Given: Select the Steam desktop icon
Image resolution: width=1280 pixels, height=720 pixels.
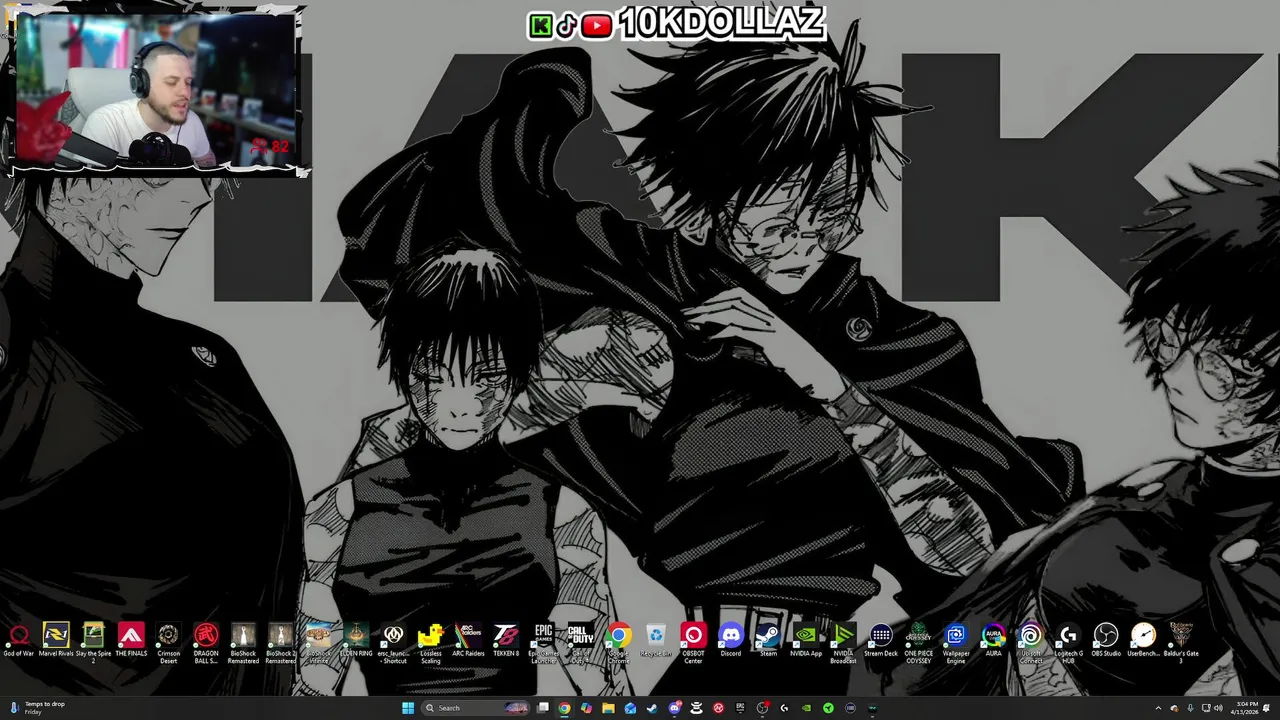Looking at the screenshot, I should click(x=768, y=640).
